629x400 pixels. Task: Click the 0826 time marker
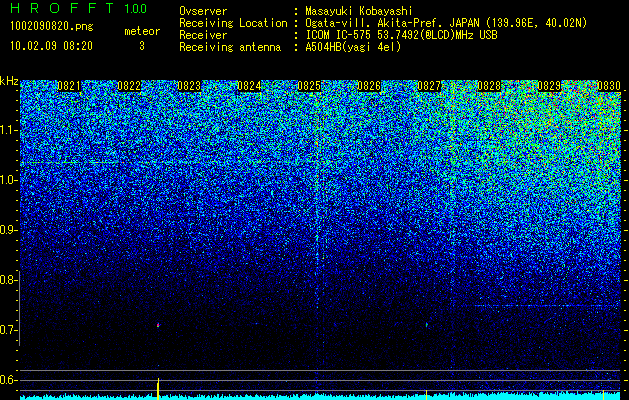(369, 86)
